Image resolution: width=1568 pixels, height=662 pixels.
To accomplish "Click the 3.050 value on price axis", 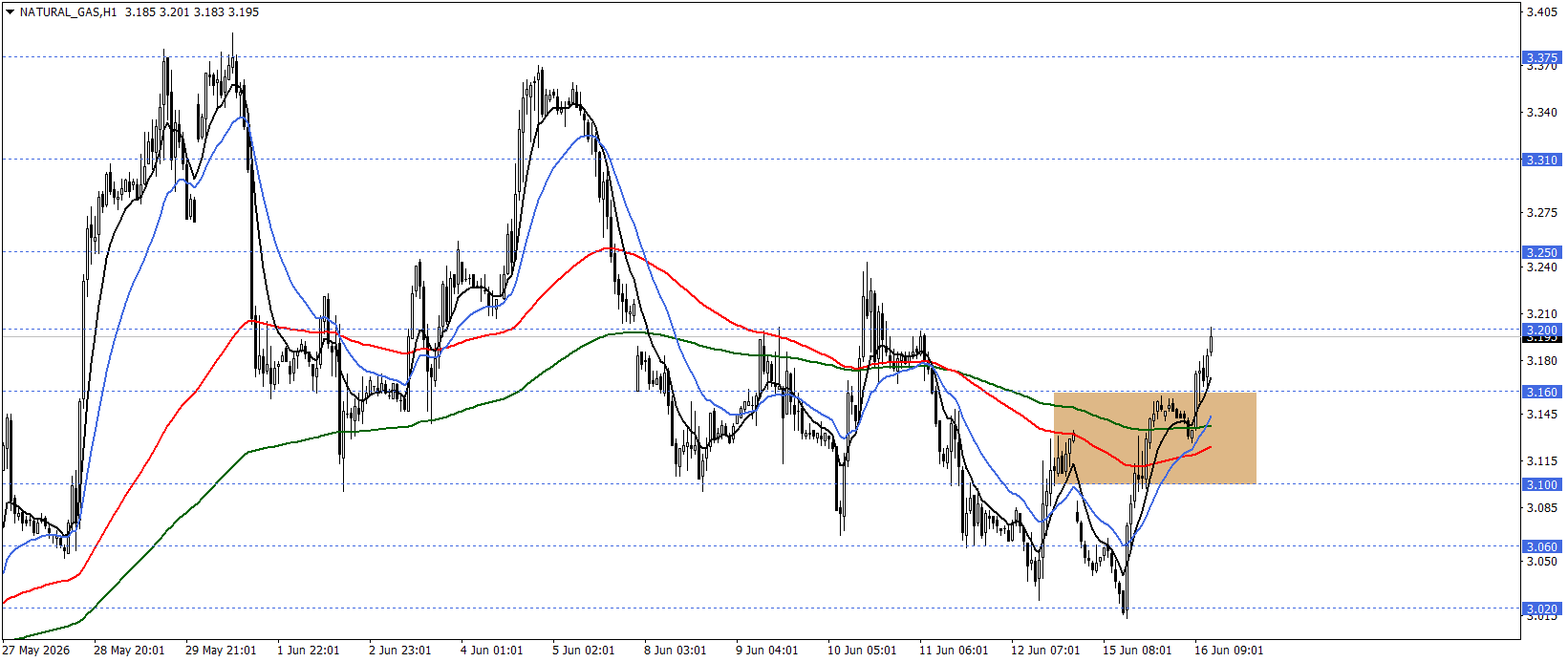I will pos(1541,561).
